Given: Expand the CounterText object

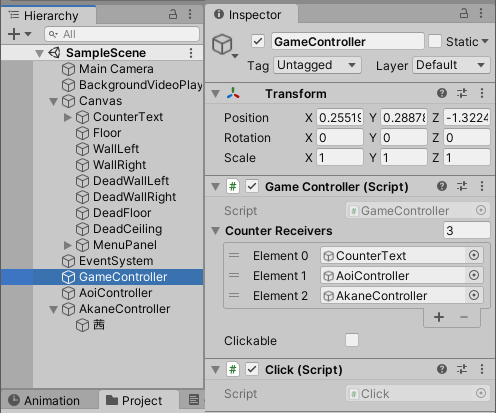Looking at the screenshot, I should [67, 117].
